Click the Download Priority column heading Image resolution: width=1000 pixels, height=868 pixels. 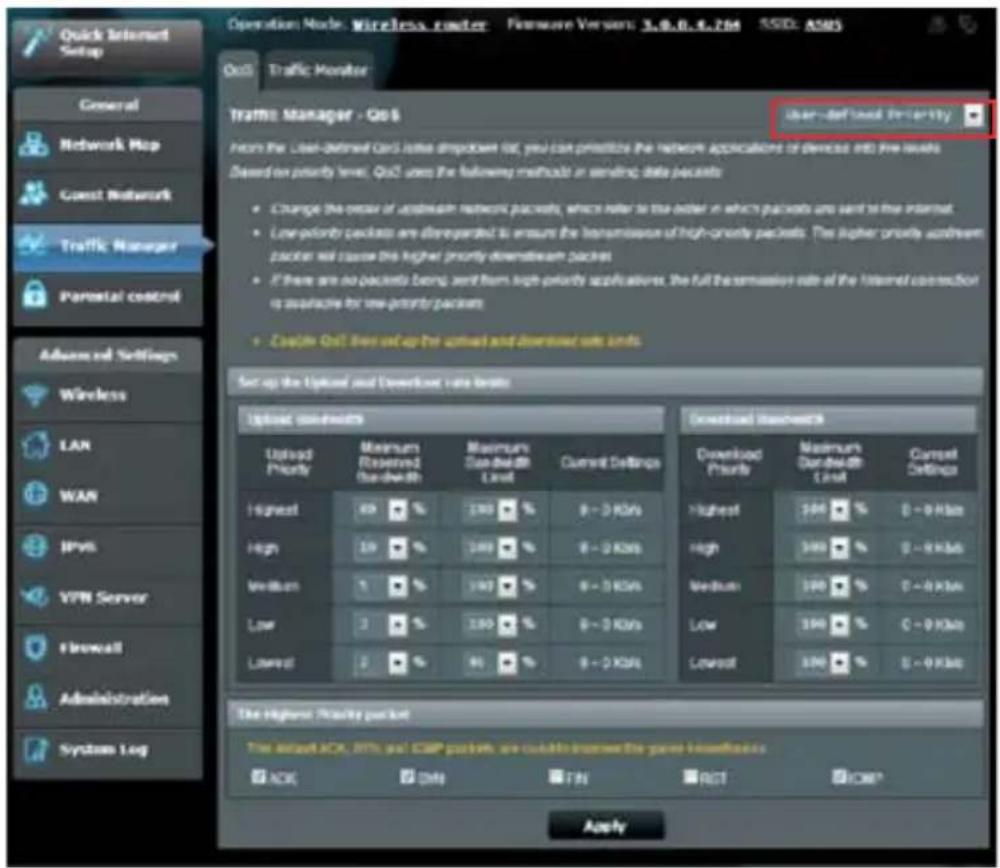click(x=728, y=462)
